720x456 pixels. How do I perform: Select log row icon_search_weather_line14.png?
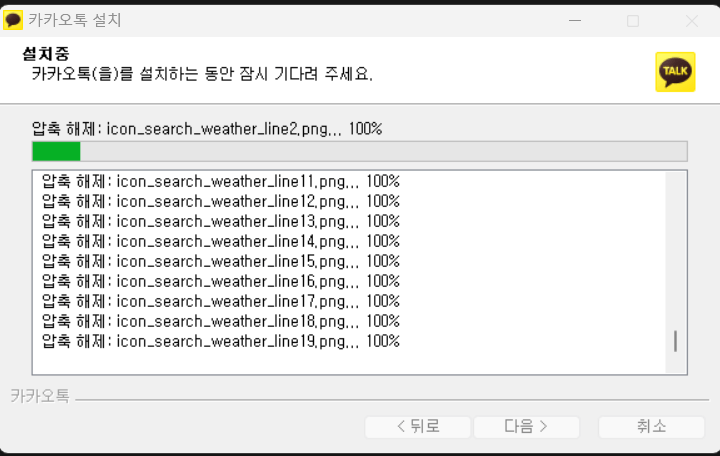(221, 241)
